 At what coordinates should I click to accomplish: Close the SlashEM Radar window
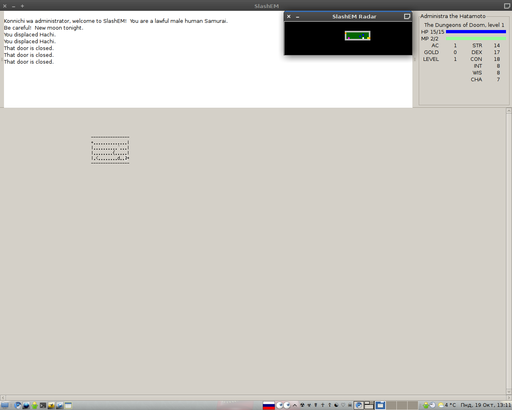289,16
